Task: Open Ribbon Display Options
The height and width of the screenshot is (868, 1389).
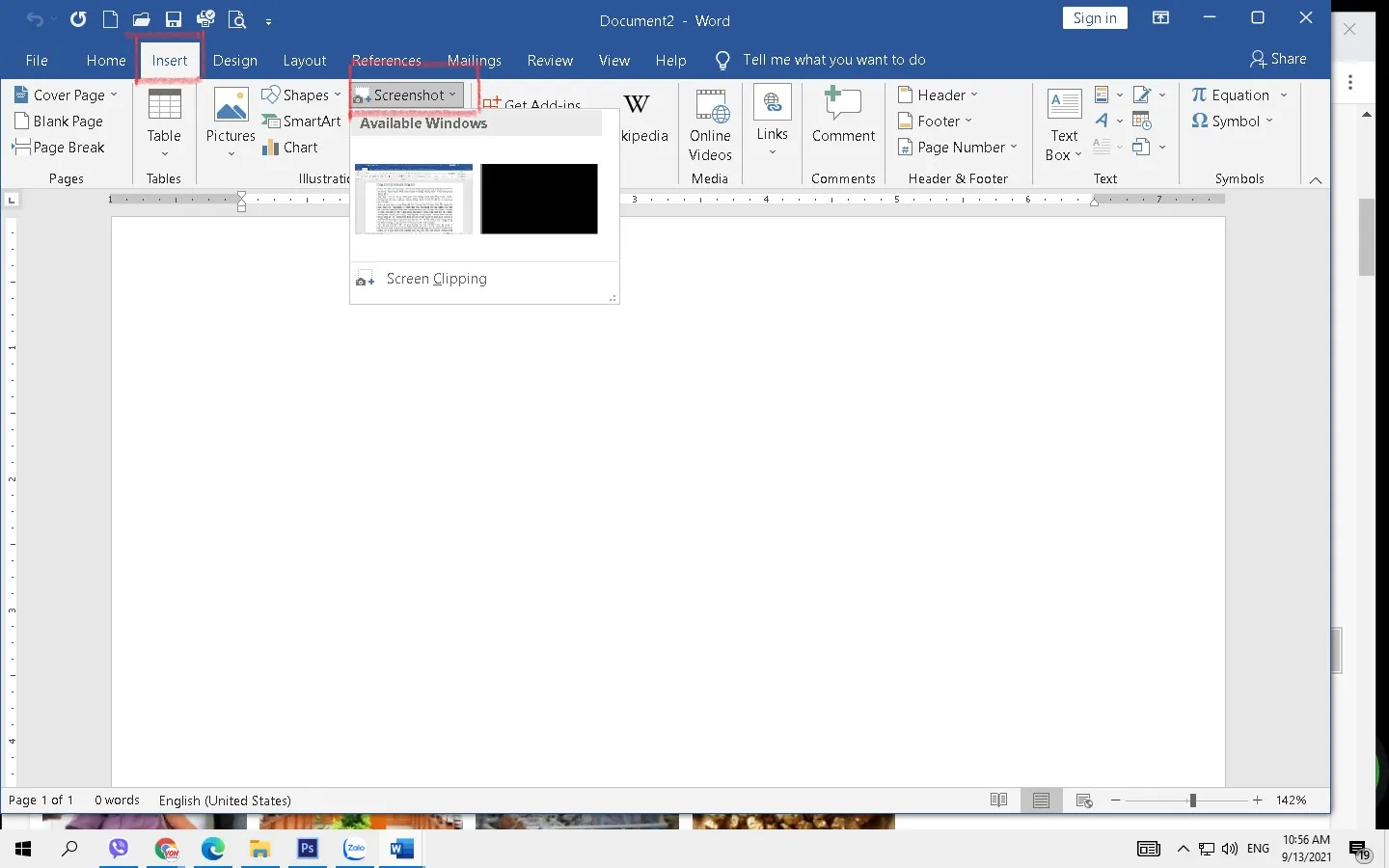Action: click(x=1161, y=18)
